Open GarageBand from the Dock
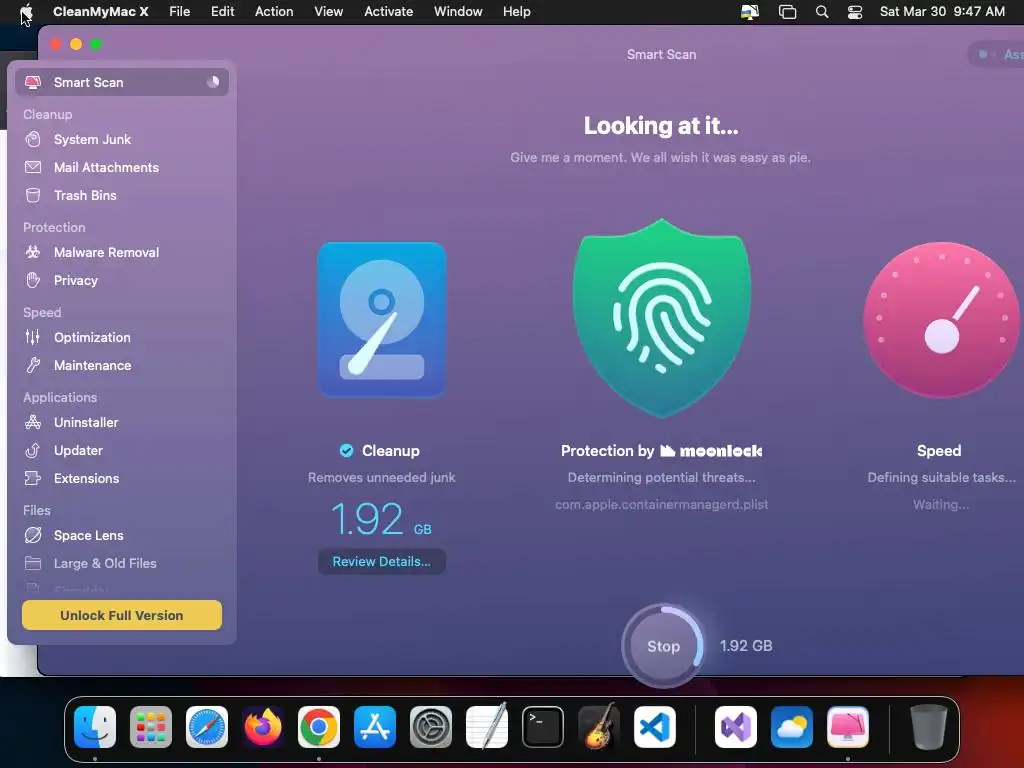This screenshot has width=1024, height=768. coord(599,727)
